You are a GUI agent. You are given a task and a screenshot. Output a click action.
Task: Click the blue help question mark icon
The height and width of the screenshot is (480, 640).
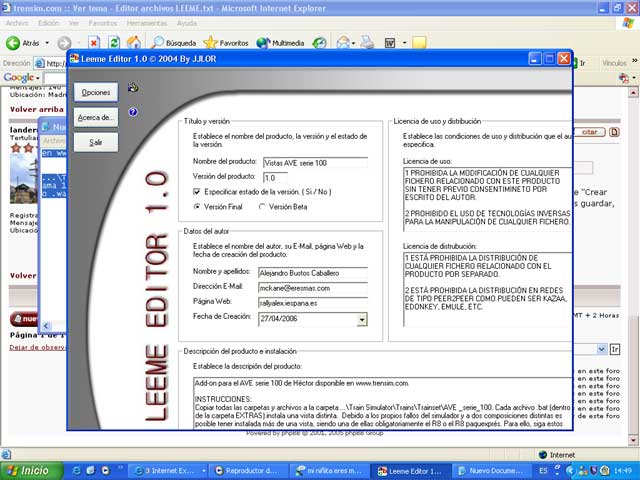click(133, 112)
